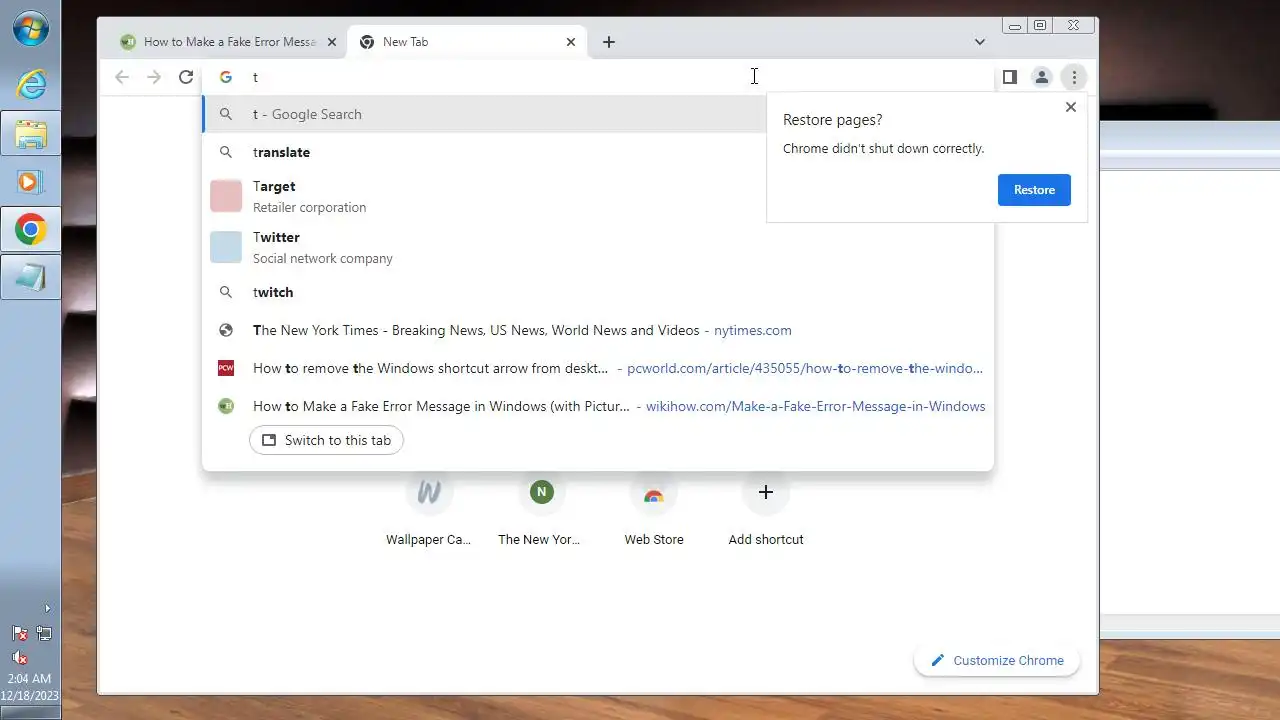The width and height of the screenshot is (1280, 720).
Task: Pick the Target Retailer corporation suggestion
Action: click(598, 196)
